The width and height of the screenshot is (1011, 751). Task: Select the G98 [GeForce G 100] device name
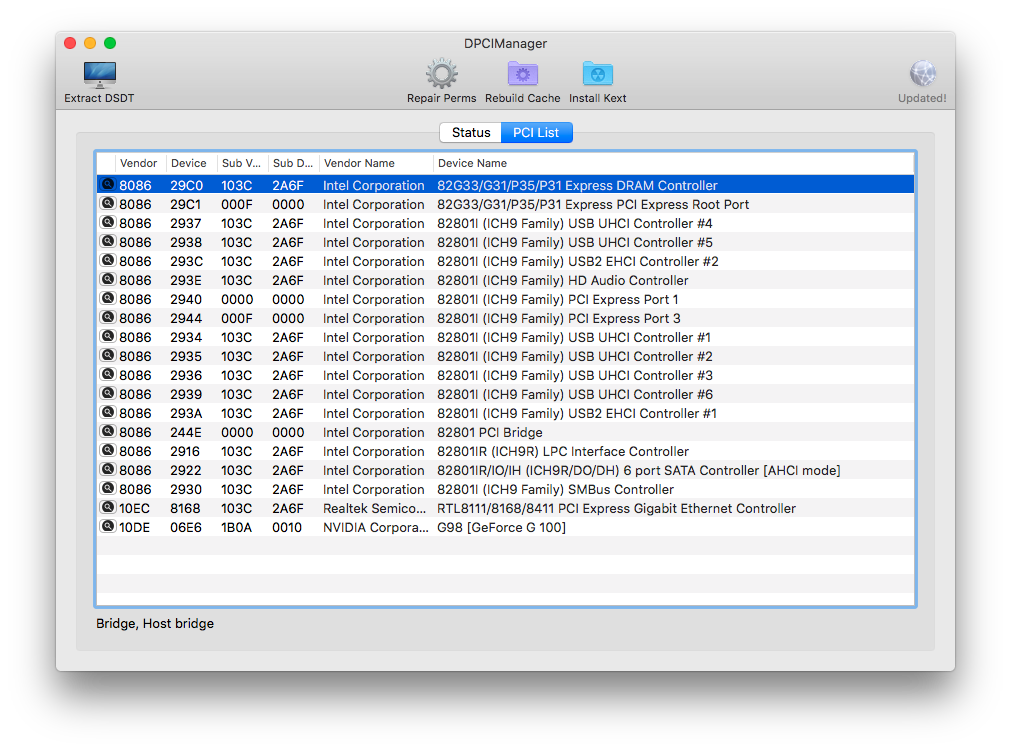(x=501, y=527)
